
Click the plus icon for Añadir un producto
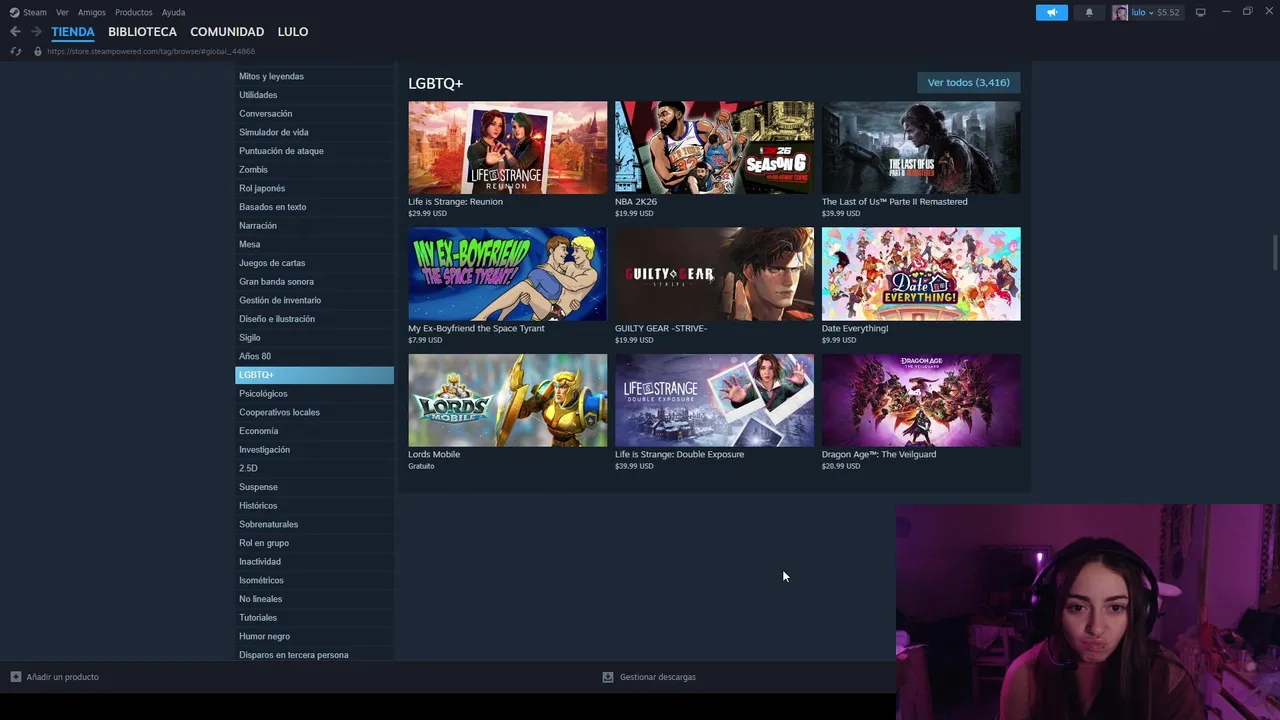16,677
